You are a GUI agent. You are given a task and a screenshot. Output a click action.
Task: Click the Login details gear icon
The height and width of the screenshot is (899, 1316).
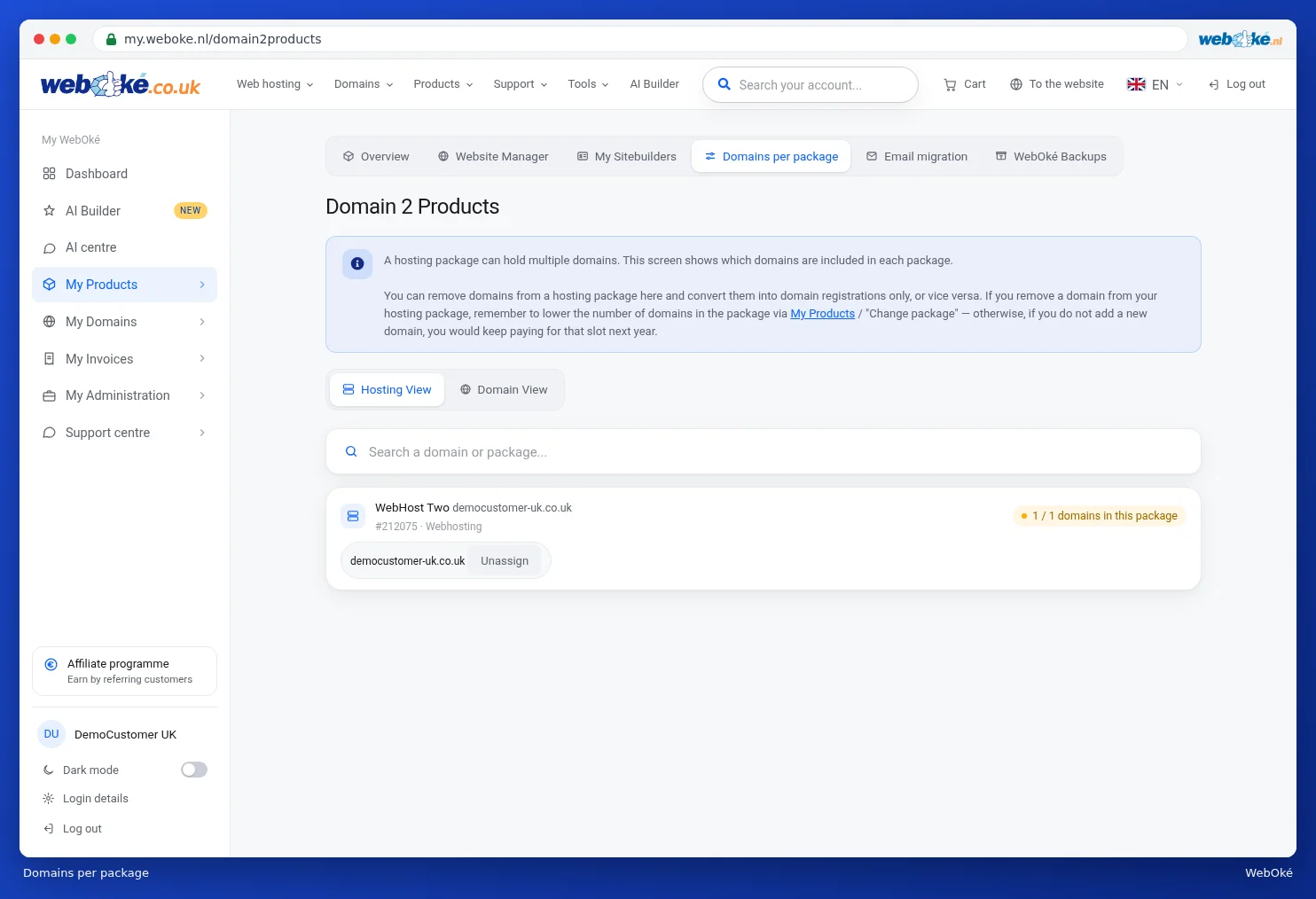[49, 799]
